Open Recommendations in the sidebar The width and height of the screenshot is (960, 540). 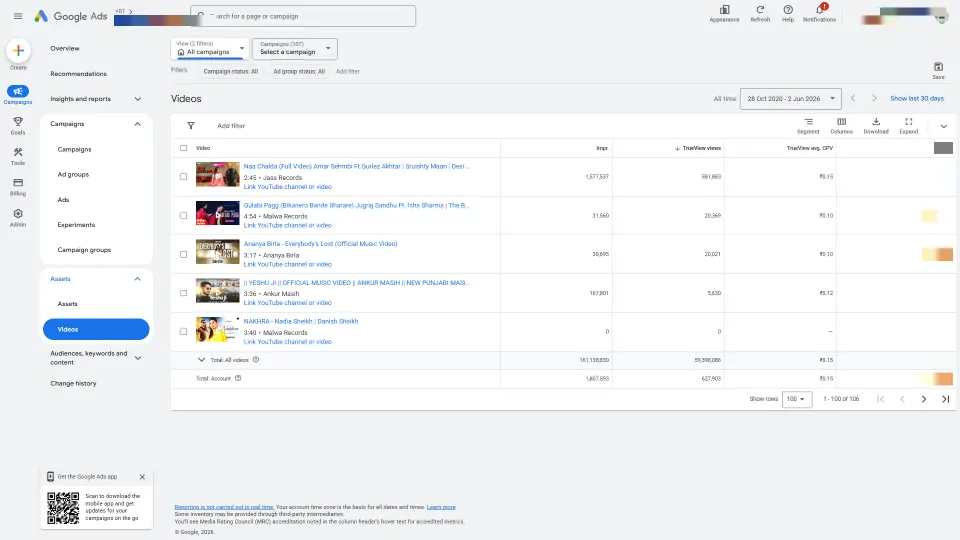click(x=78, y=73)
